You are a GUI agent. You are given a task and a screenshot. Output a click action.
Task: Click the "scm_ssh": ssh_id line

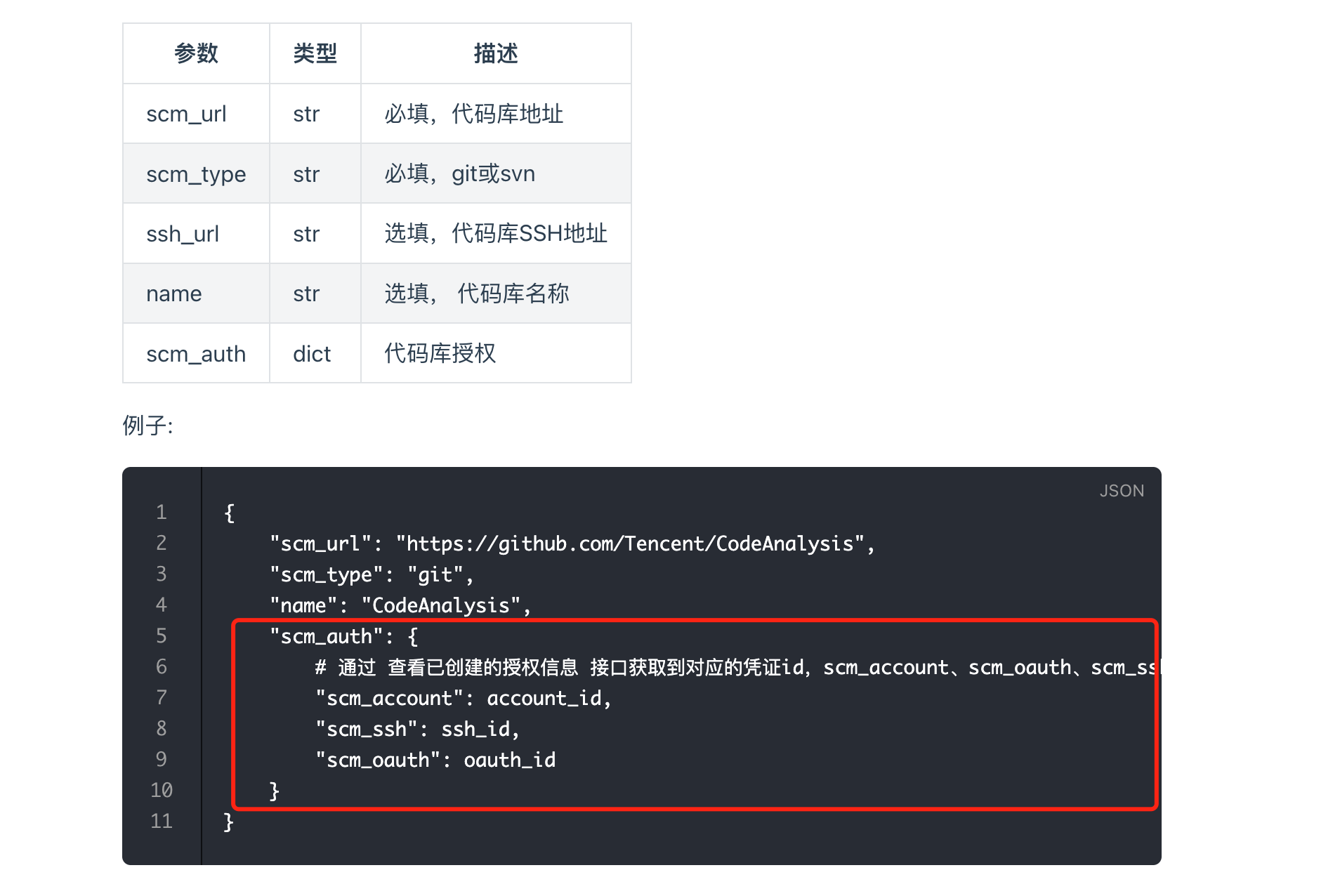(x=417, y=729)
